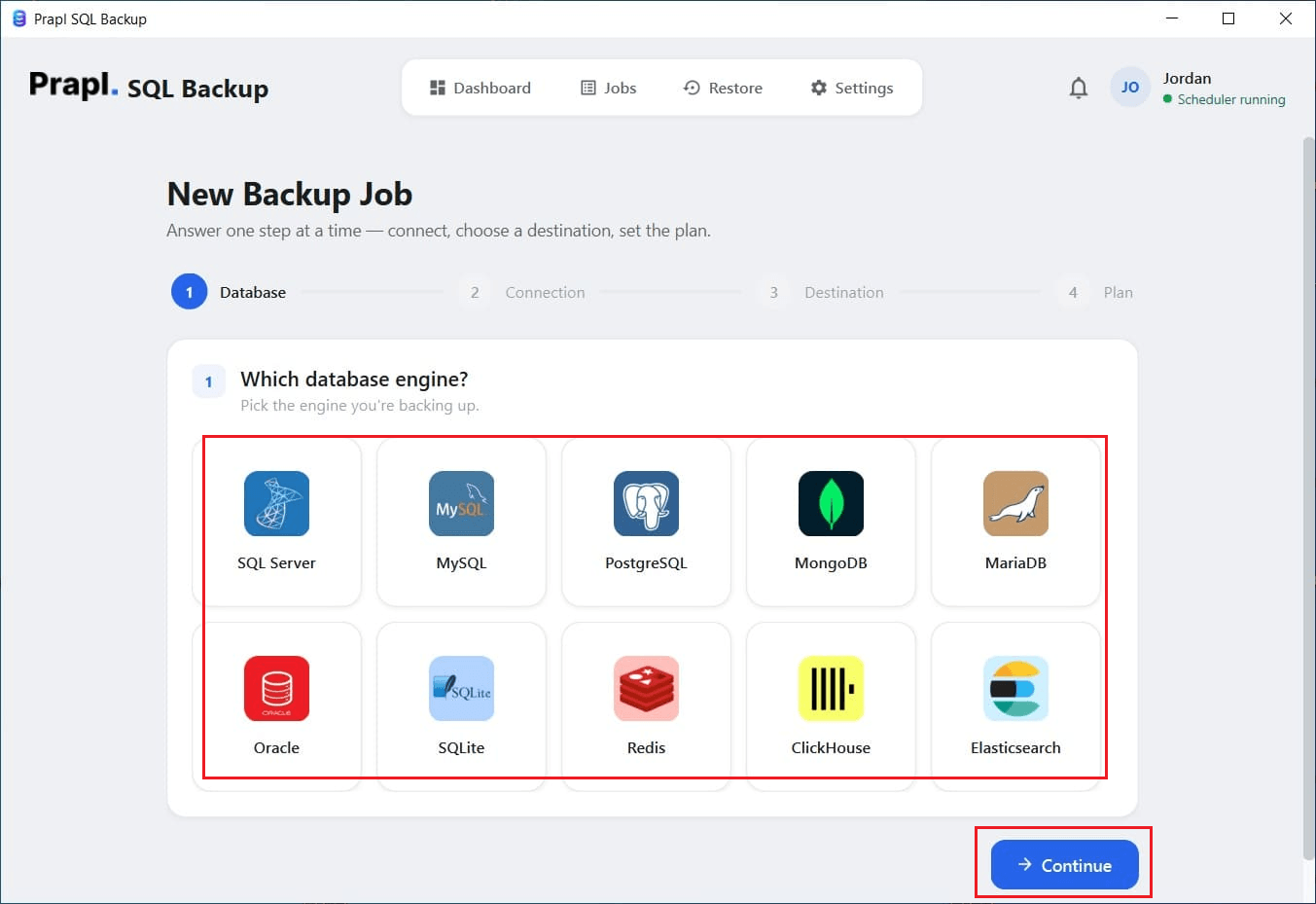The height and width of the screenshot is (904, 1316).
Task: Close the Prapl SQL Backup window
Action: coord(1285,18)
